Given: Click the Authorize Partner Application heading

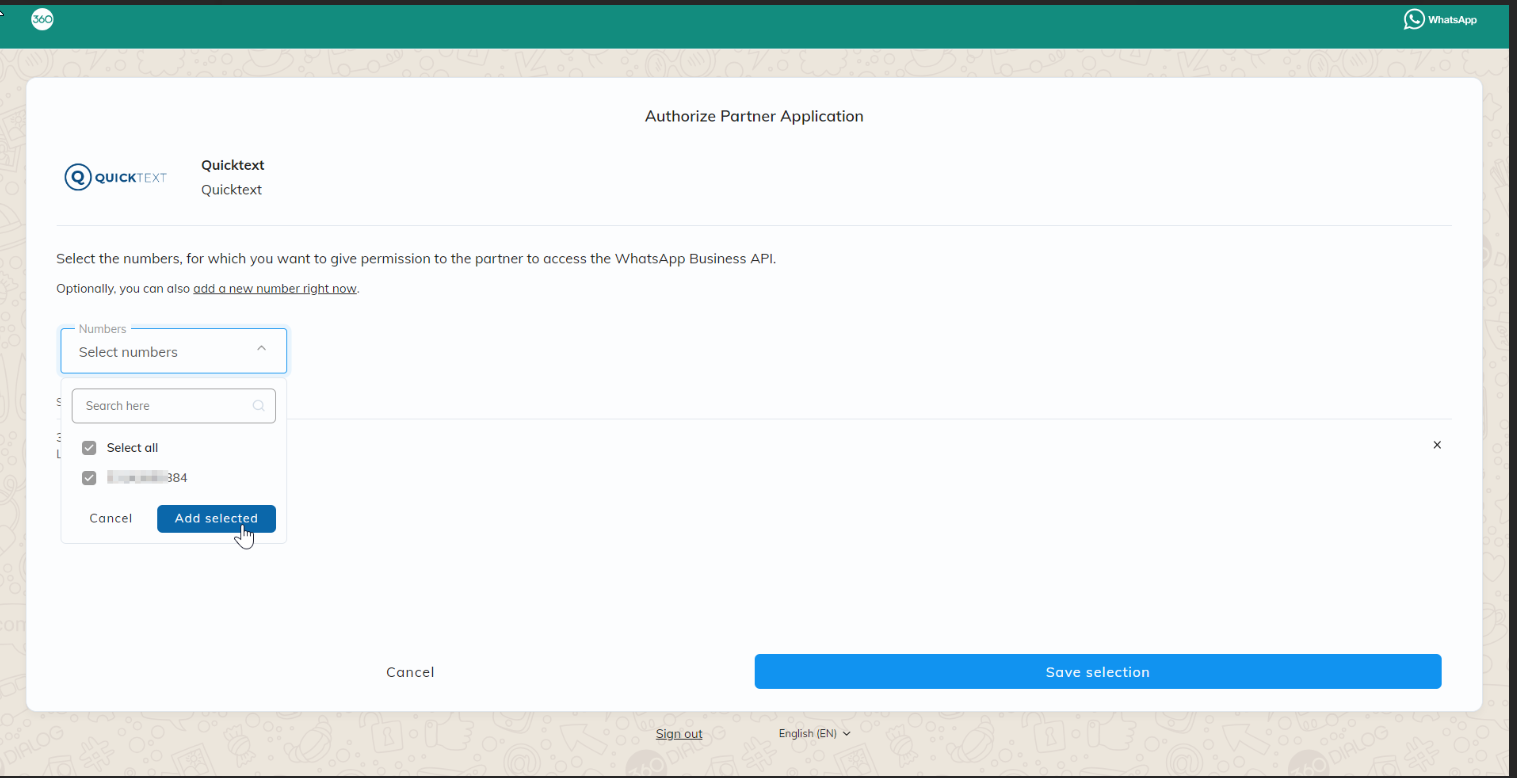Looking at the screenshot, I should tap(754, 116).
